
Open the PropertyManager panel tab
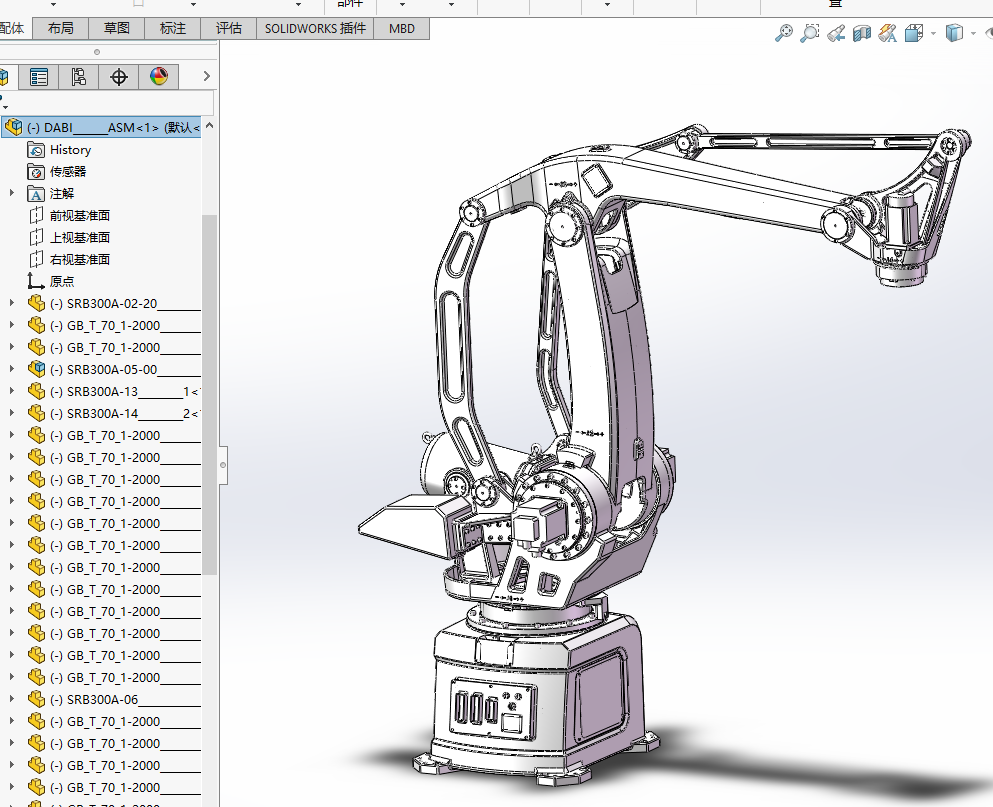(x=39, y=77)
